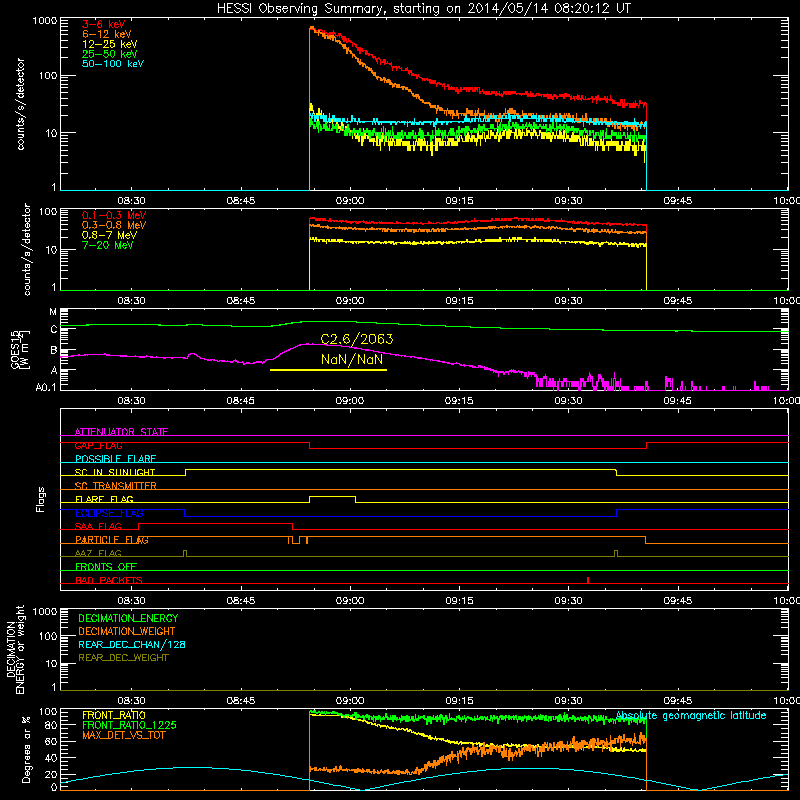
Task: Click the red BAD_PACKETS tick near 09:30
Action: 588,580
